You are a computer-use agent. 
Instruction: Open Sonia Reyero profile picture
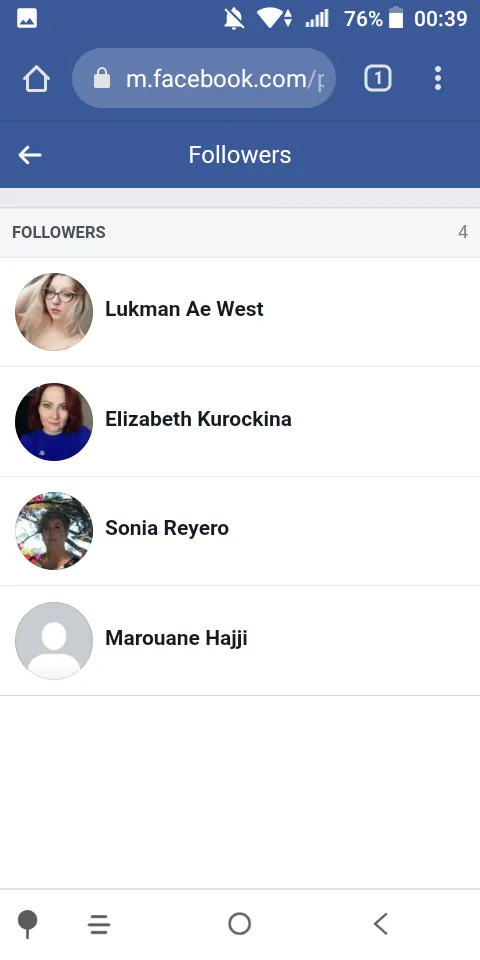click(x=54, y=531)
